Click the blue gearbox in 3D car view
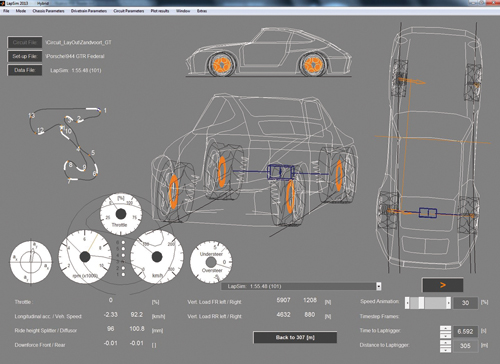This screenshot has width=500, height=364. click(x=281, y=172)
